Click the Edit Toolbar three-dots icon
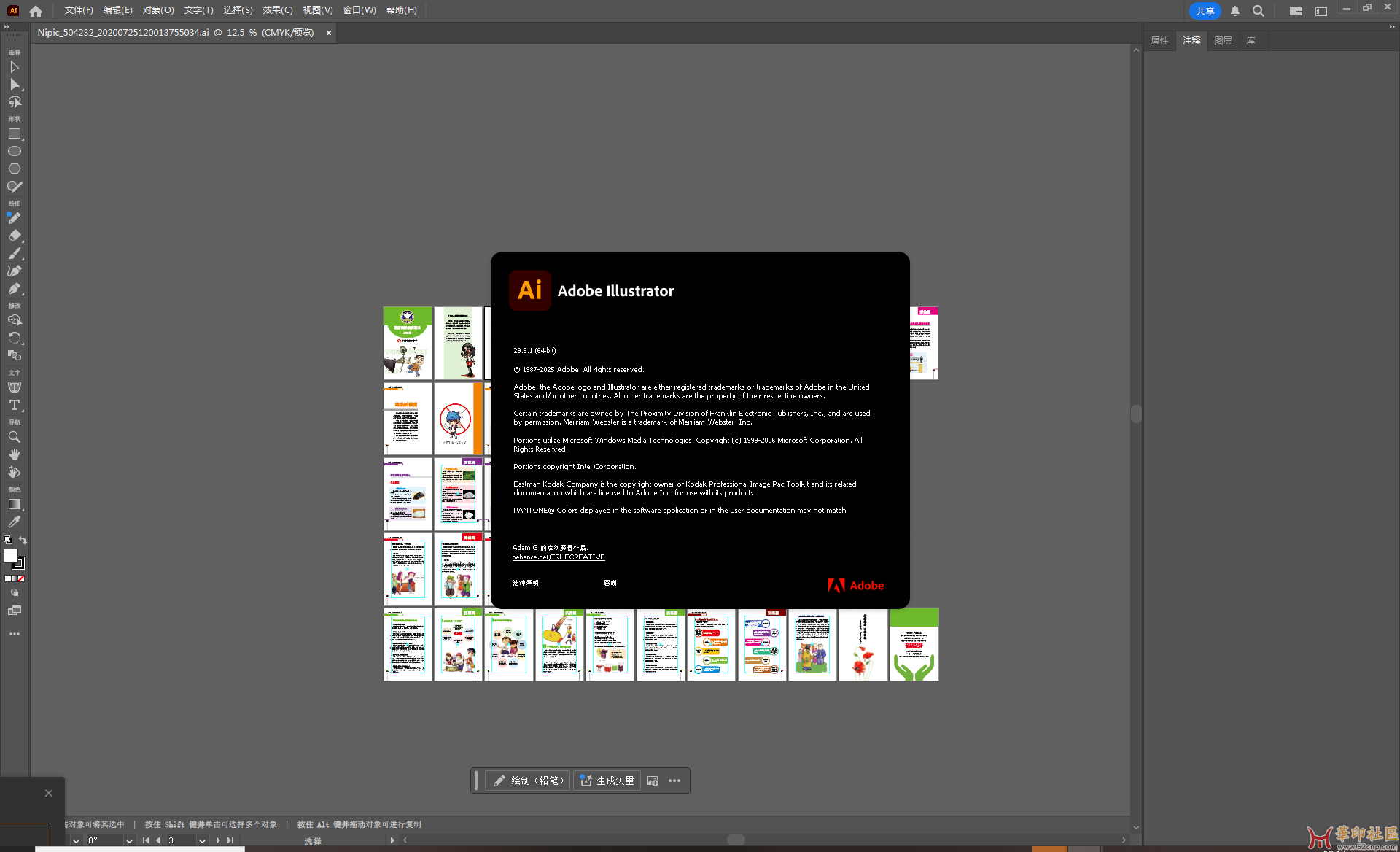 point(15,634)
